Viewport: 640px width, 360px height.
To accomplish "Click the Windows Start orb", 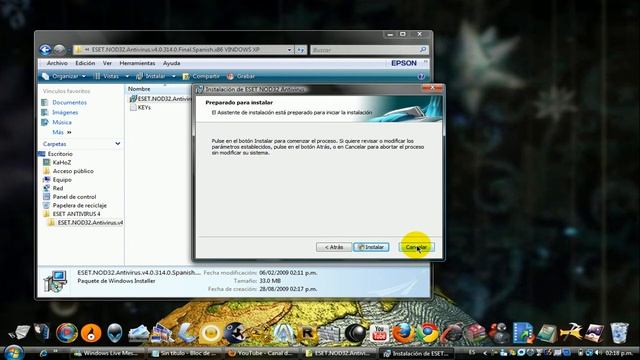I will (13, 353).
